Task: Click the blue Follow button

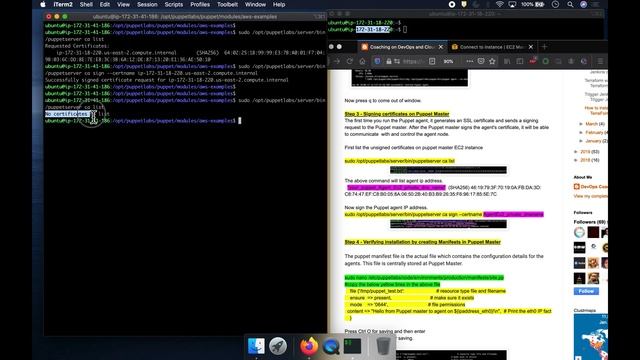Action: pos(586,291)
